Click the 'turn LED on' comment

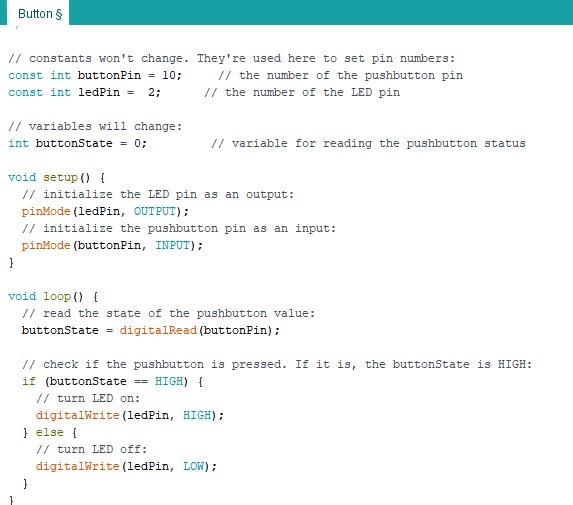coord(88,398)
